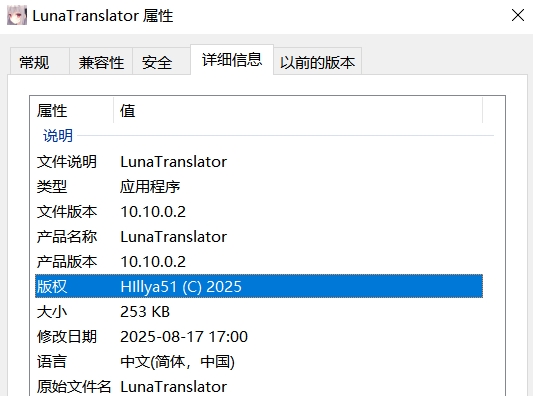Screen dimensions: 533x396
Task: Select the 修改日期 row
Action: [259, 337]
